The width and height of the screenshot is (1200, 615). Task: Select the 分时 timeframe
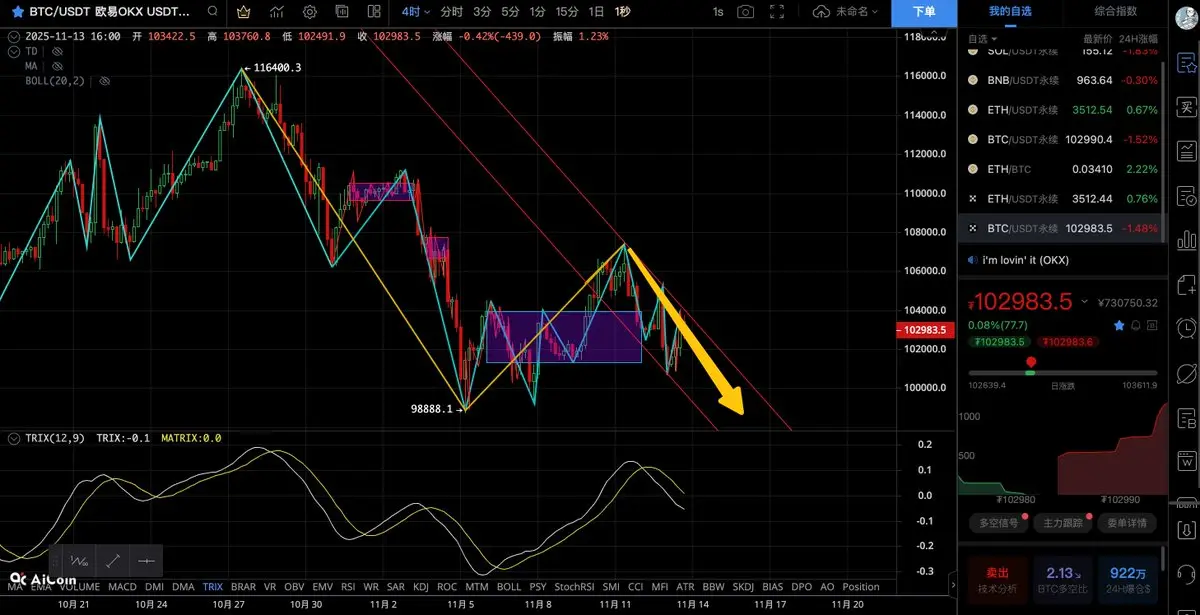pyautogui.click(x=452, y=12)
